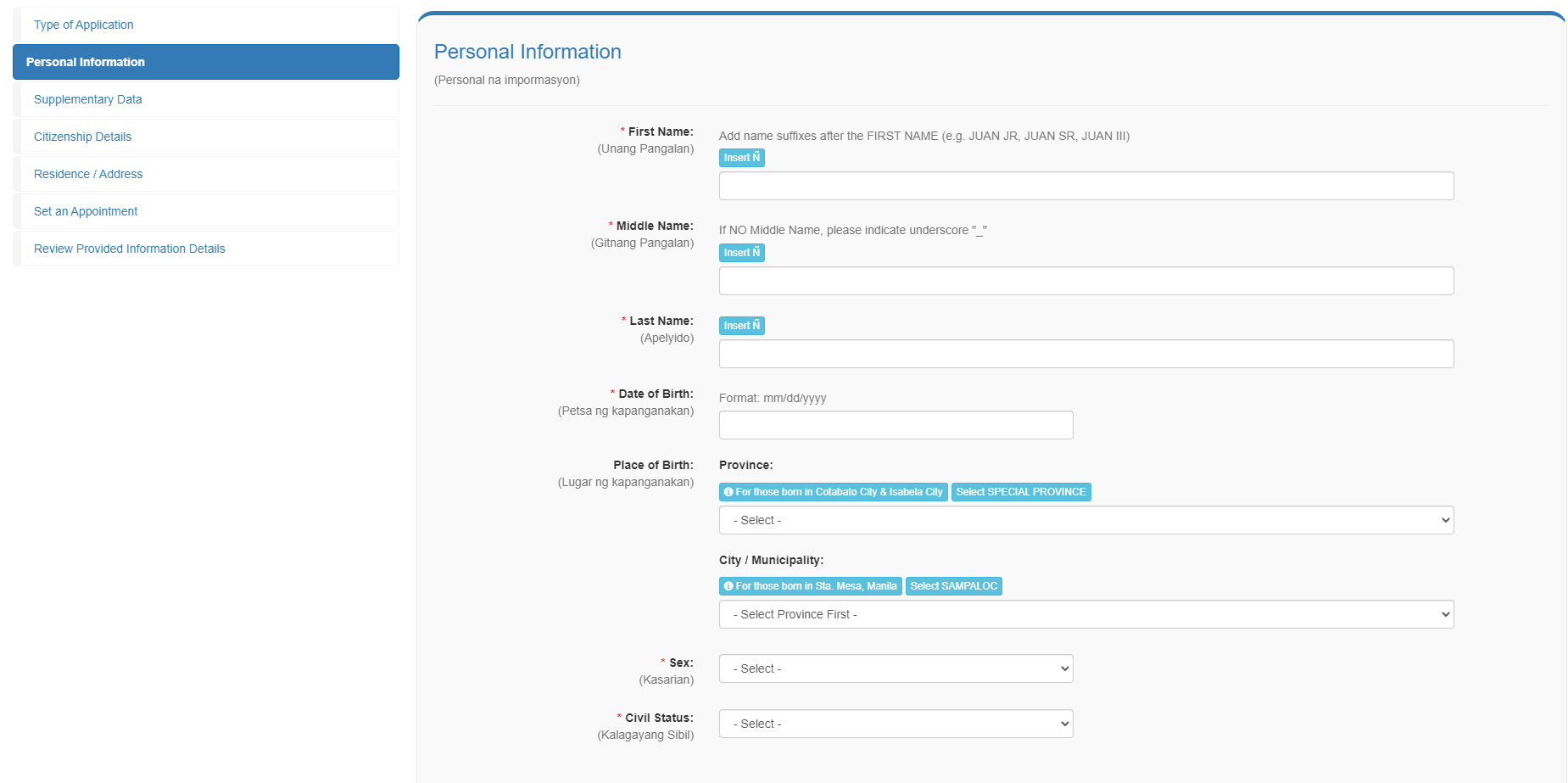The width and height of the screenshot is (1568, 783).
Task: Expand the Sex dropdown
Action: tap(896, 668)
